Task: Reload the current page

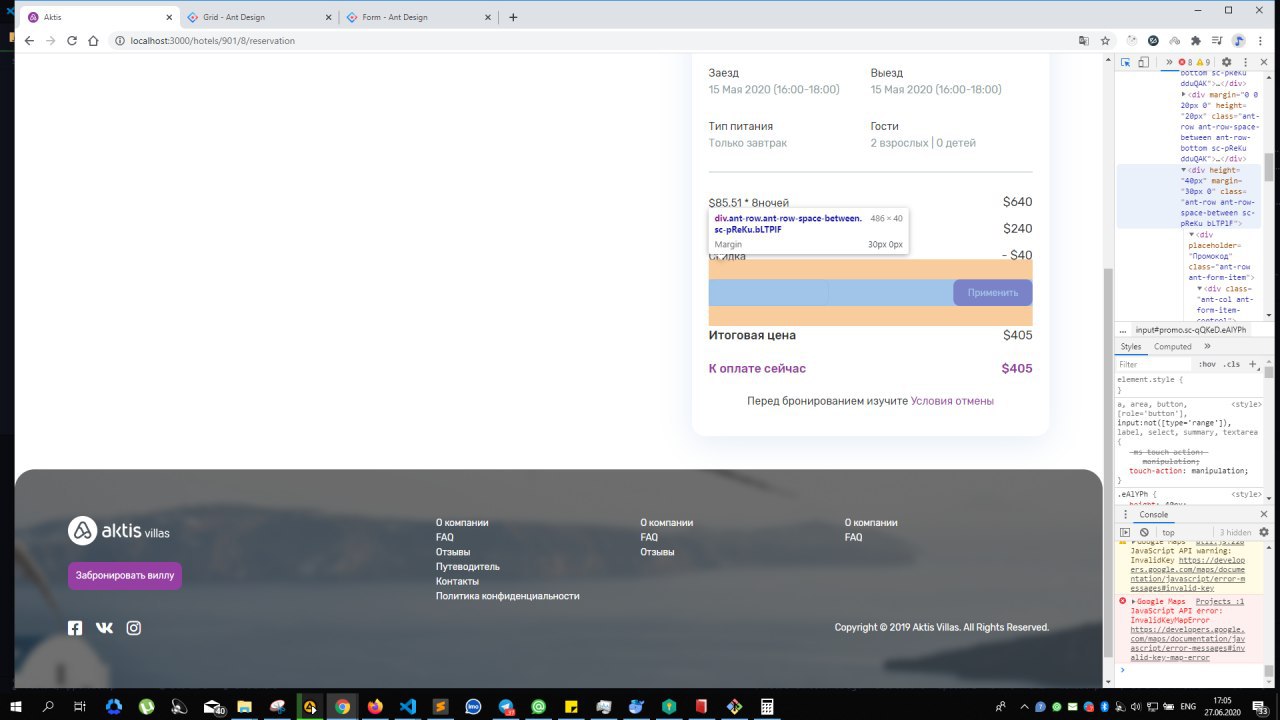Action: (x=72, y=41)
